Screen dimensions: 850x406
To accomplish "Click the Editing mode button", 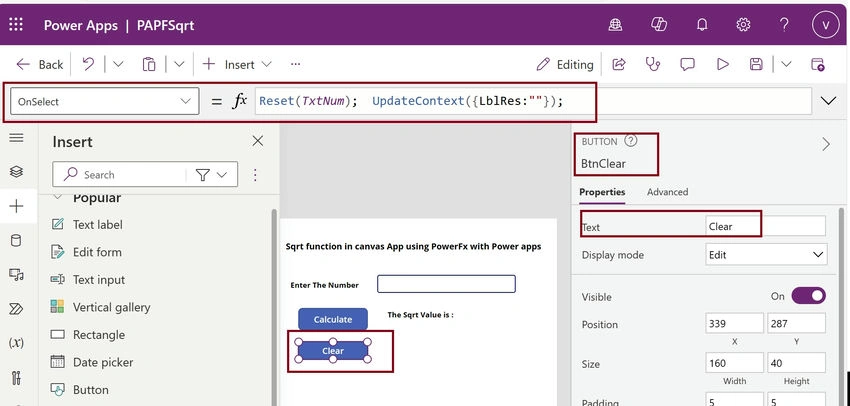I will (565, 65).
